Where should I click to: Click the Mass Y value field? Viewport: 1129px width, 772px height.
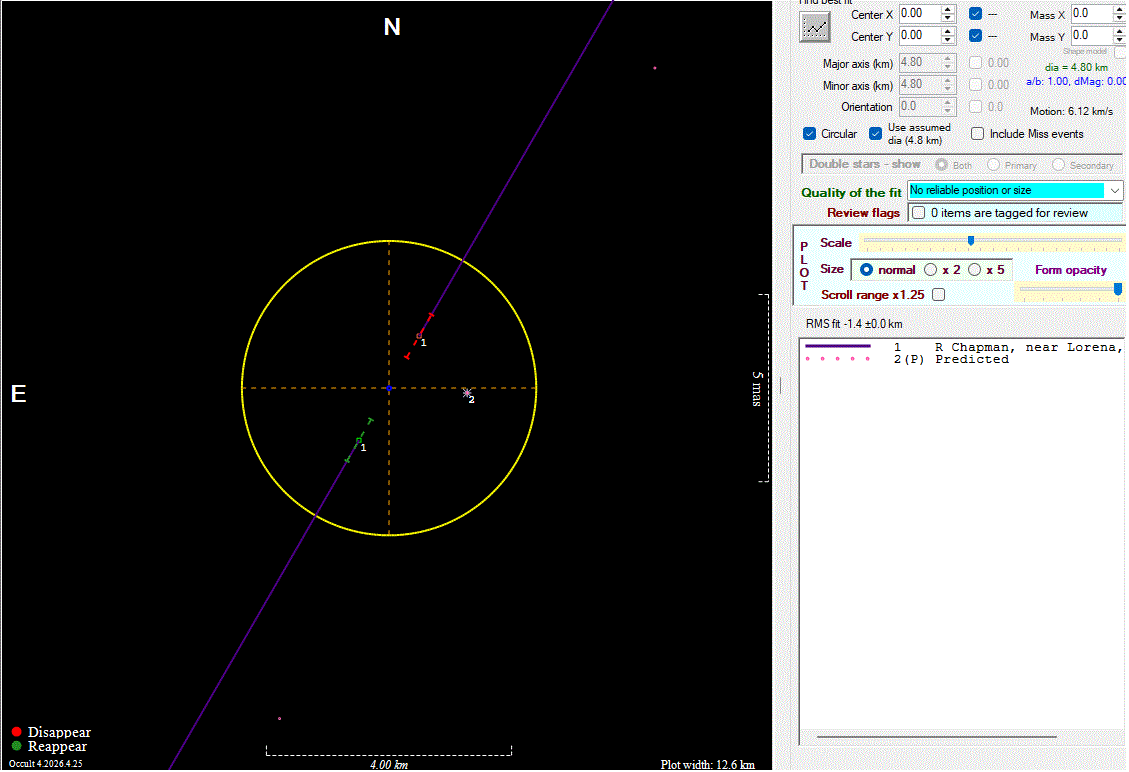[1092, 35]
